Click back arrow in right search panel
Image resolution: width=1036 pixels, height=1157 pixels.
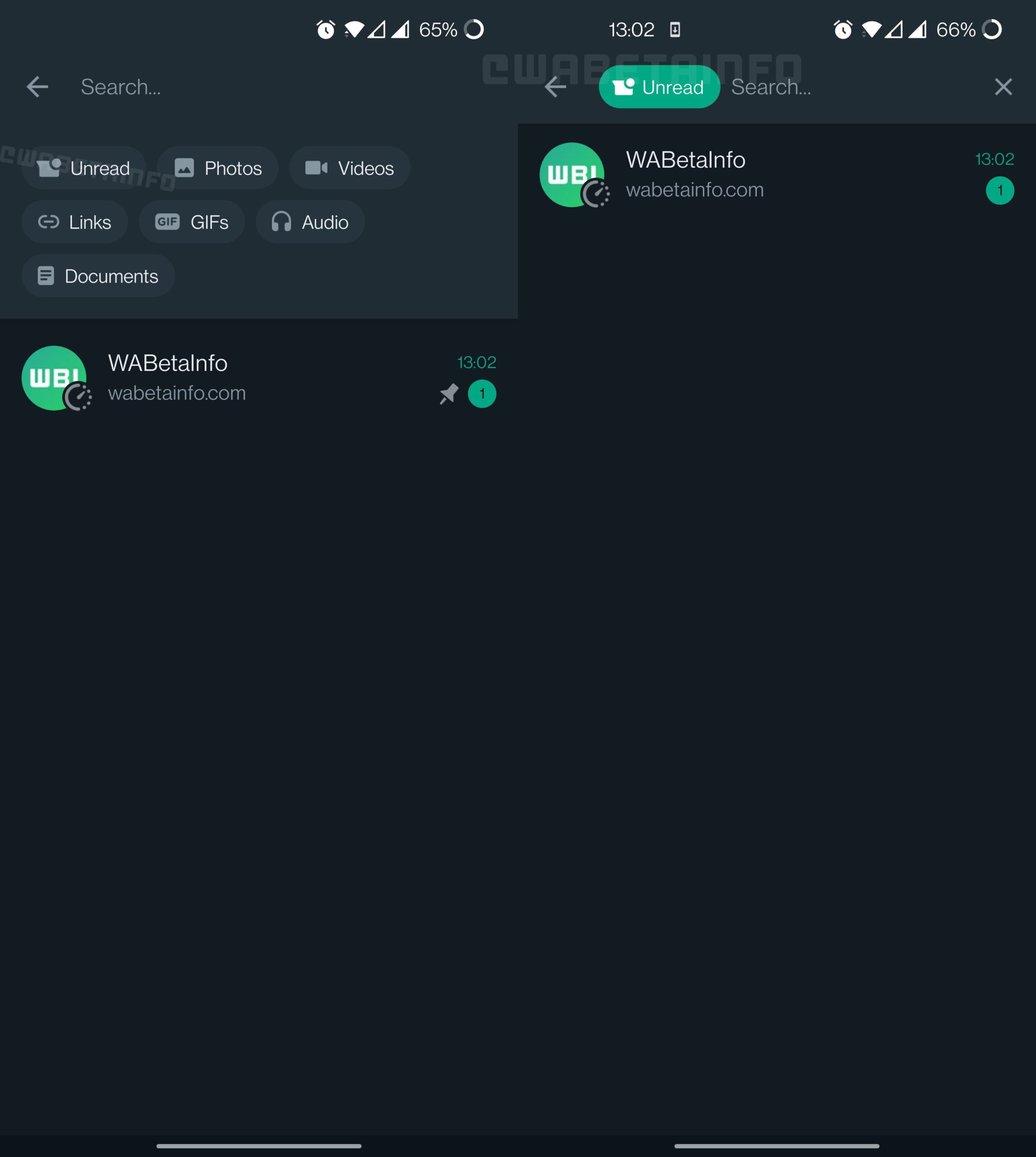point(557,87)
